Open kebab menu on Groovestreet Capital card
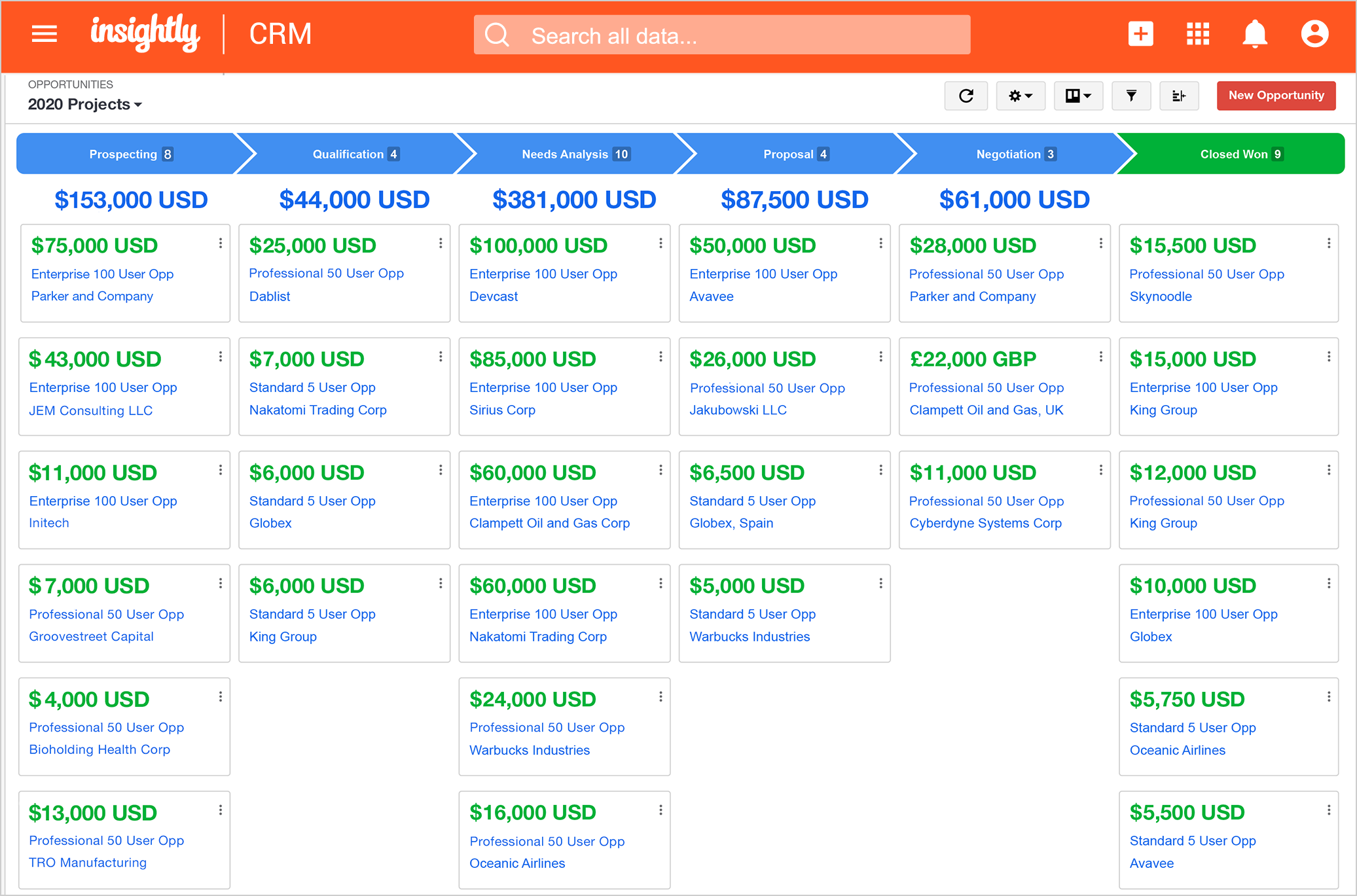Screen dimensions: 1357x896 pos(221,583)
